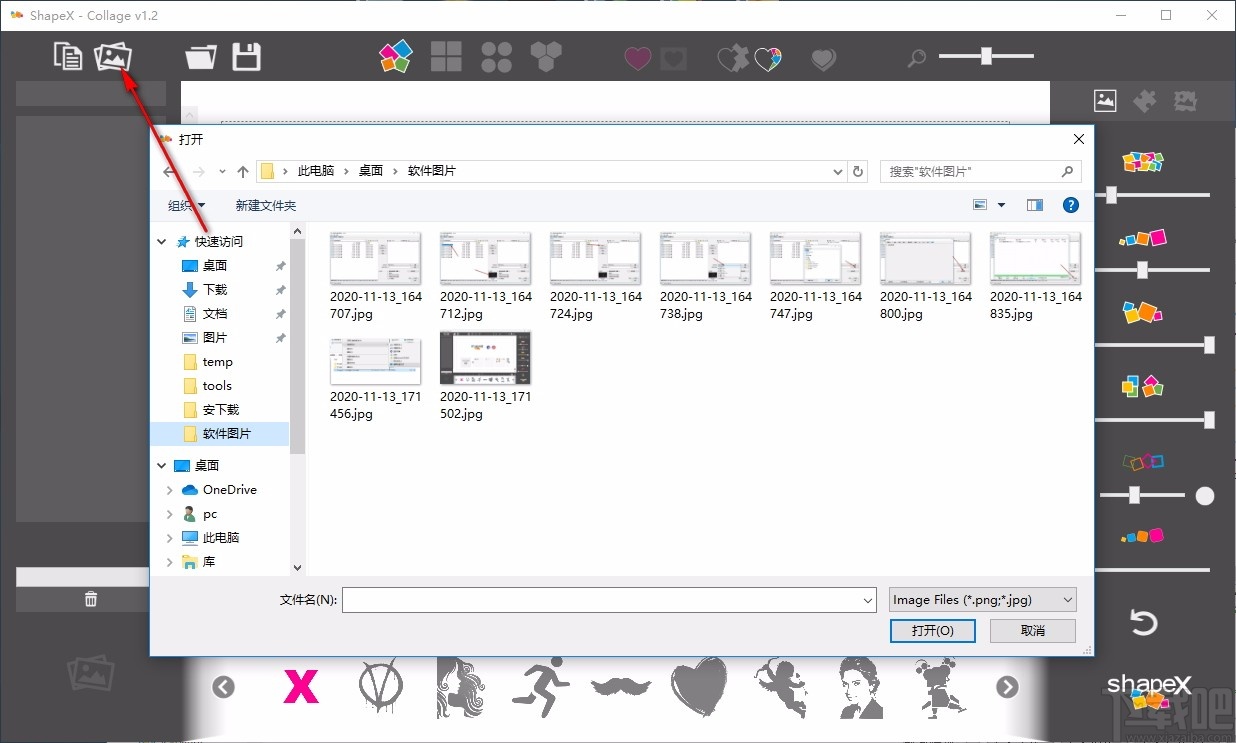1236x743 pixels.
Task: Choose the grid collage layout icon
Action: pos(446,57)
